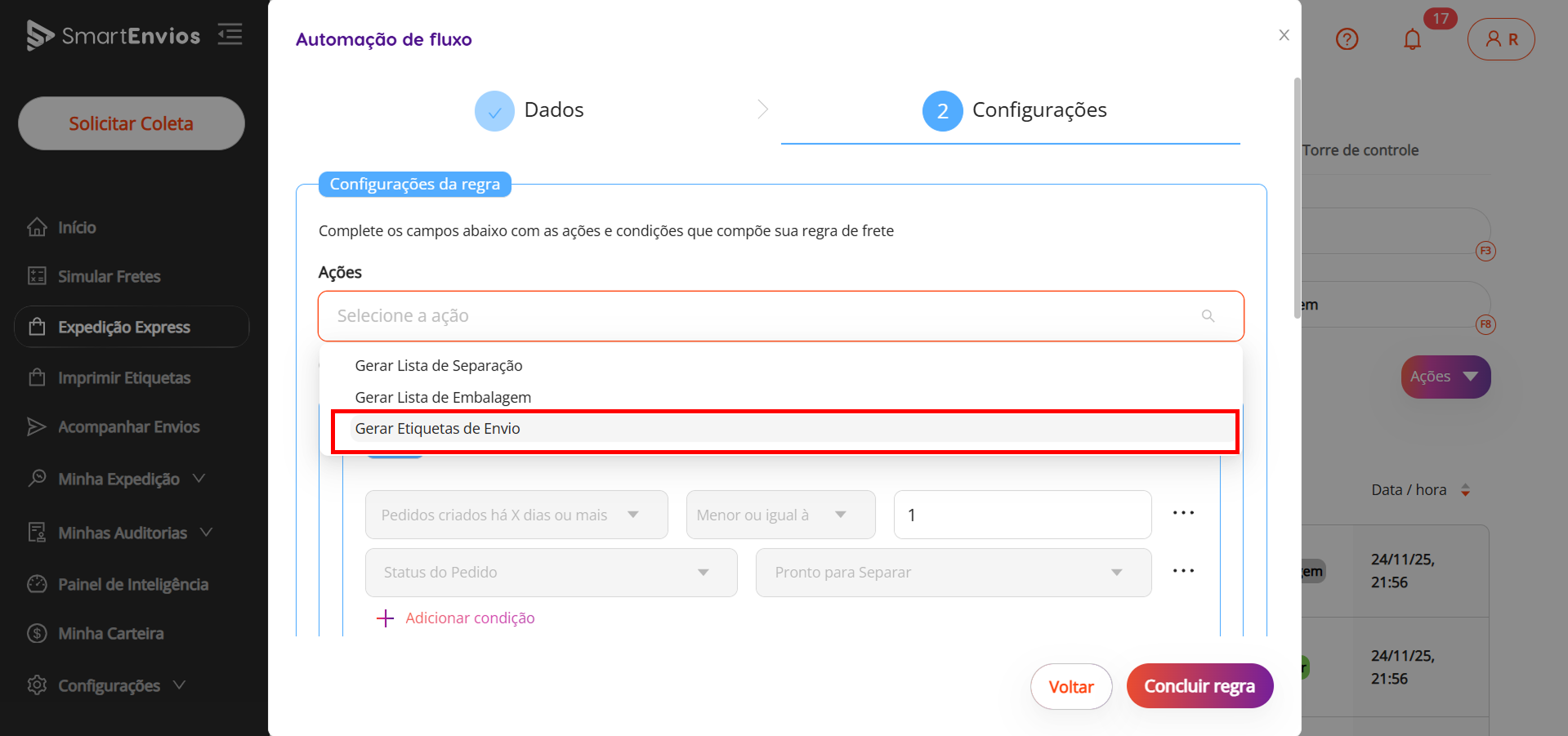
Task: Select Gerar Etiquetas de Envio option
Action: (437, 429)
